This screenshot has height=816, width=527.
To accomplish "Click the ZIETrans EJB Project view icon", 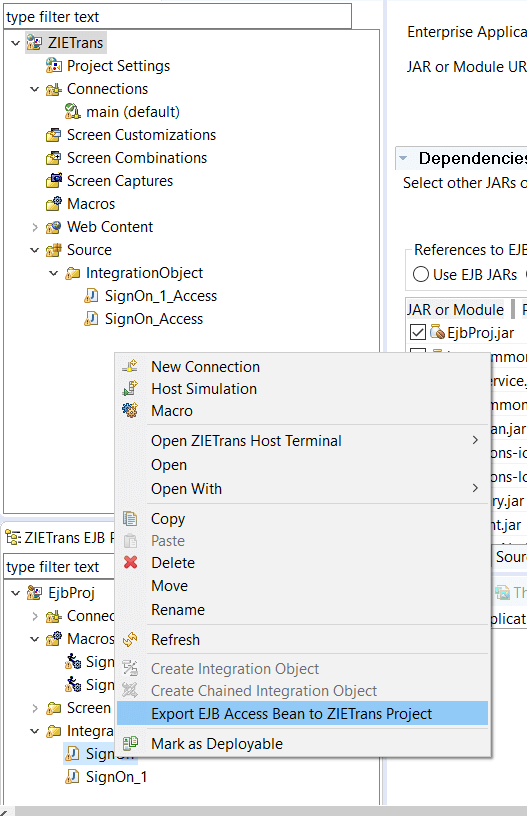I will (13, 538).
